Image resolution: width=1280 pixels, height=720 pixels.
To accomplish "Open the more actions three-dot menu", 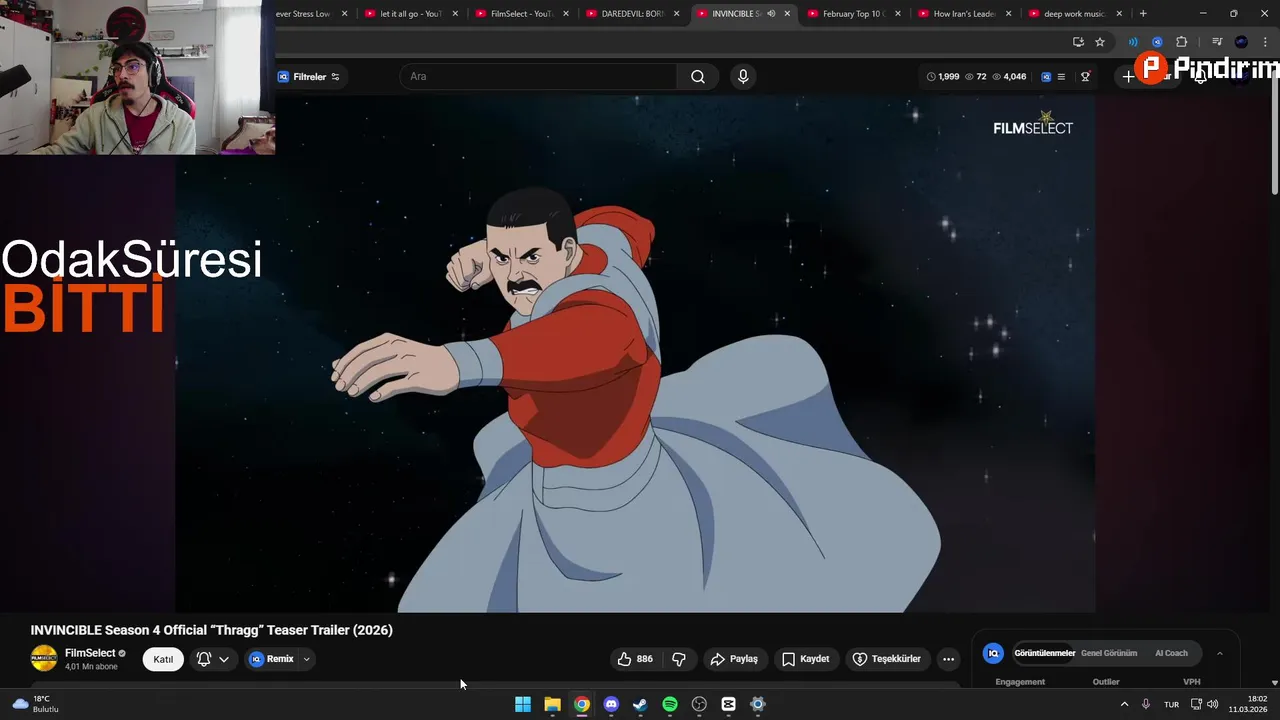I will (948, 659).
